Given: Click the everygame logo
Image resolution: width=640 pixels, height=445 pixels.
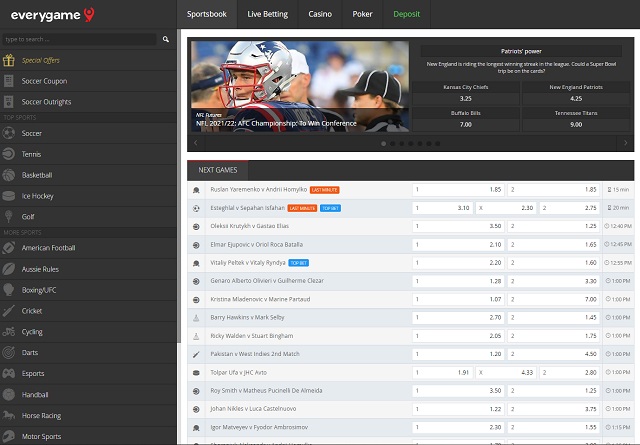Looking at the screenshot, I should tap(53, 15).
